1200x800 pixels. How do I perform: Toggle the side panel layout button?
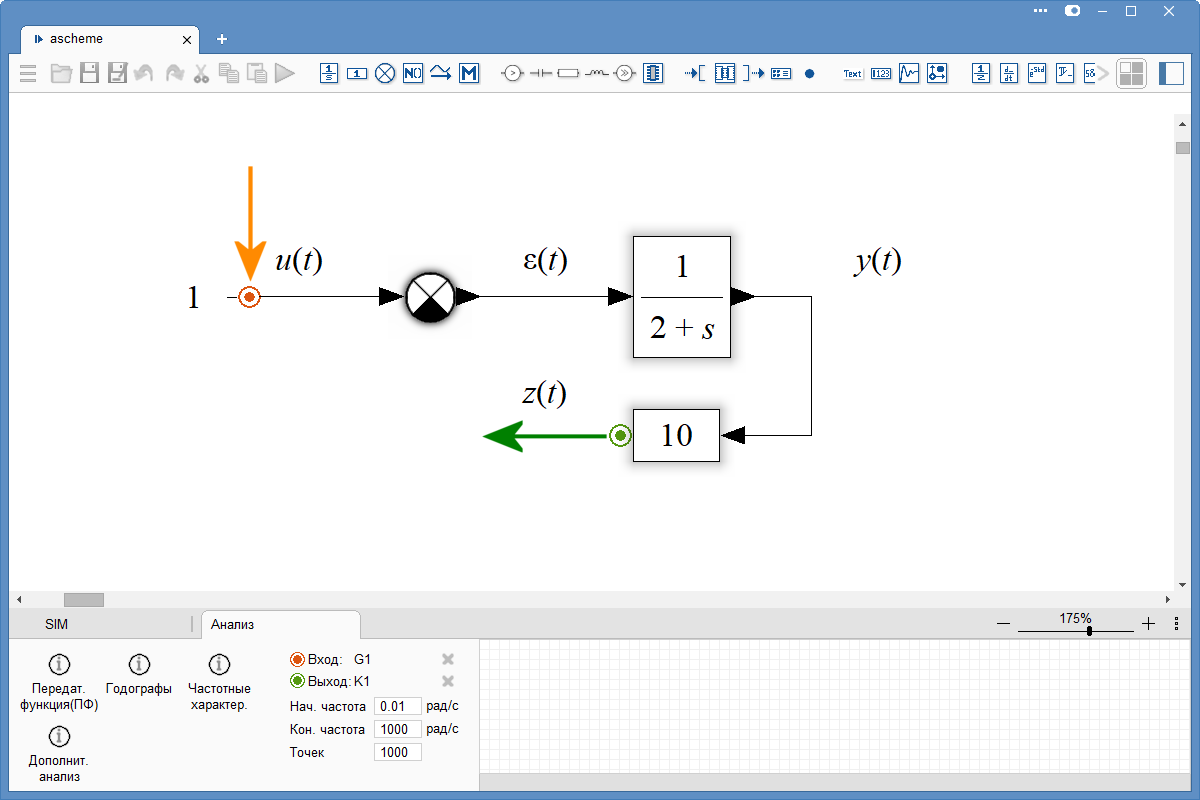tap(1170, 73)
